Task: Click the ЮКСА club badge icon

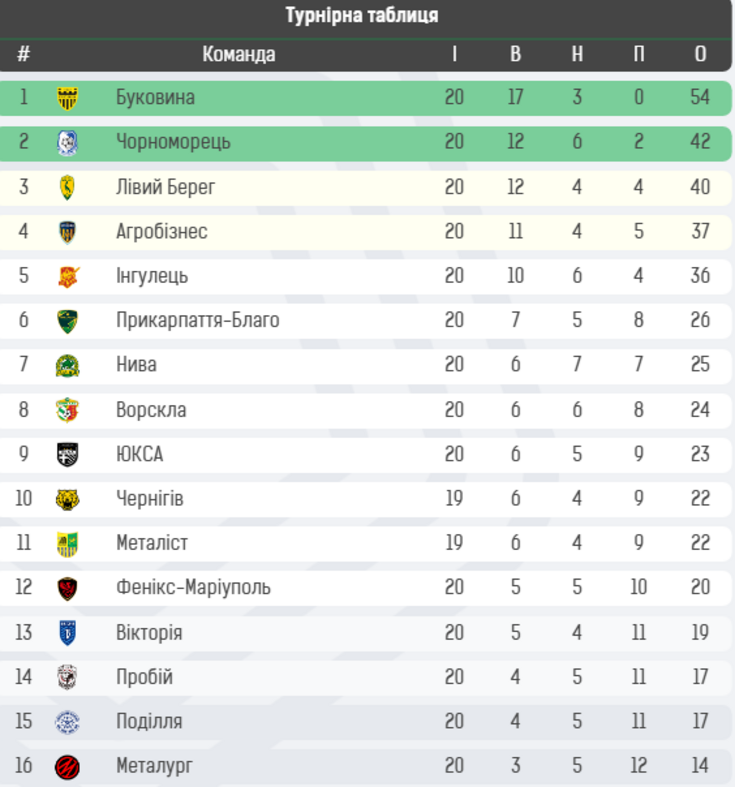Action: [67, 454]
